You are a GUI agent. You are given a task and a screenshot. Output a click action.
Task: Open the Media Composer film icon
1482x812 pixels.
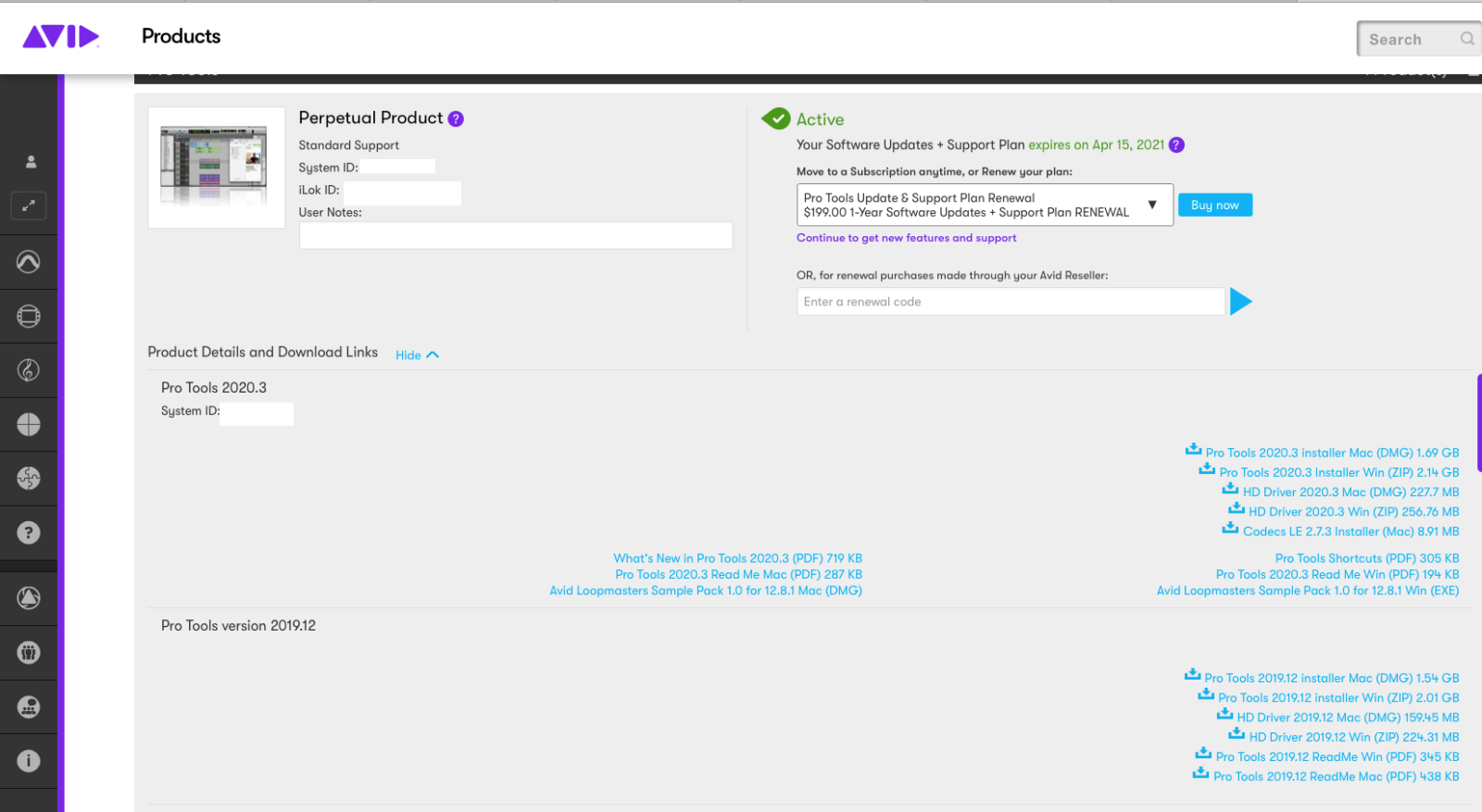29,317
